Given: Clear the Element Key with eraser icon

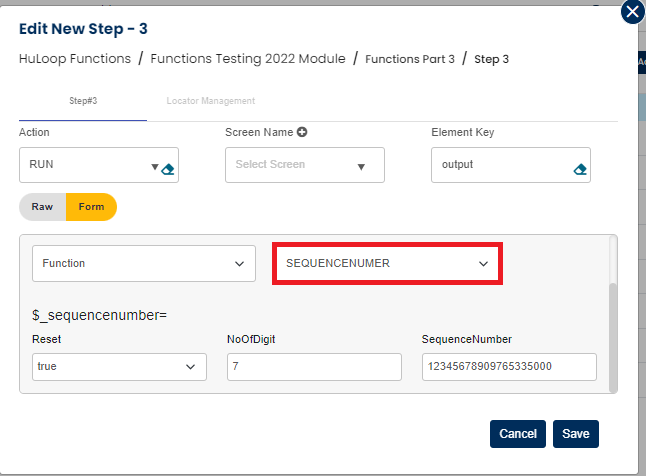Looking at the screenshot, I should 580,169.
